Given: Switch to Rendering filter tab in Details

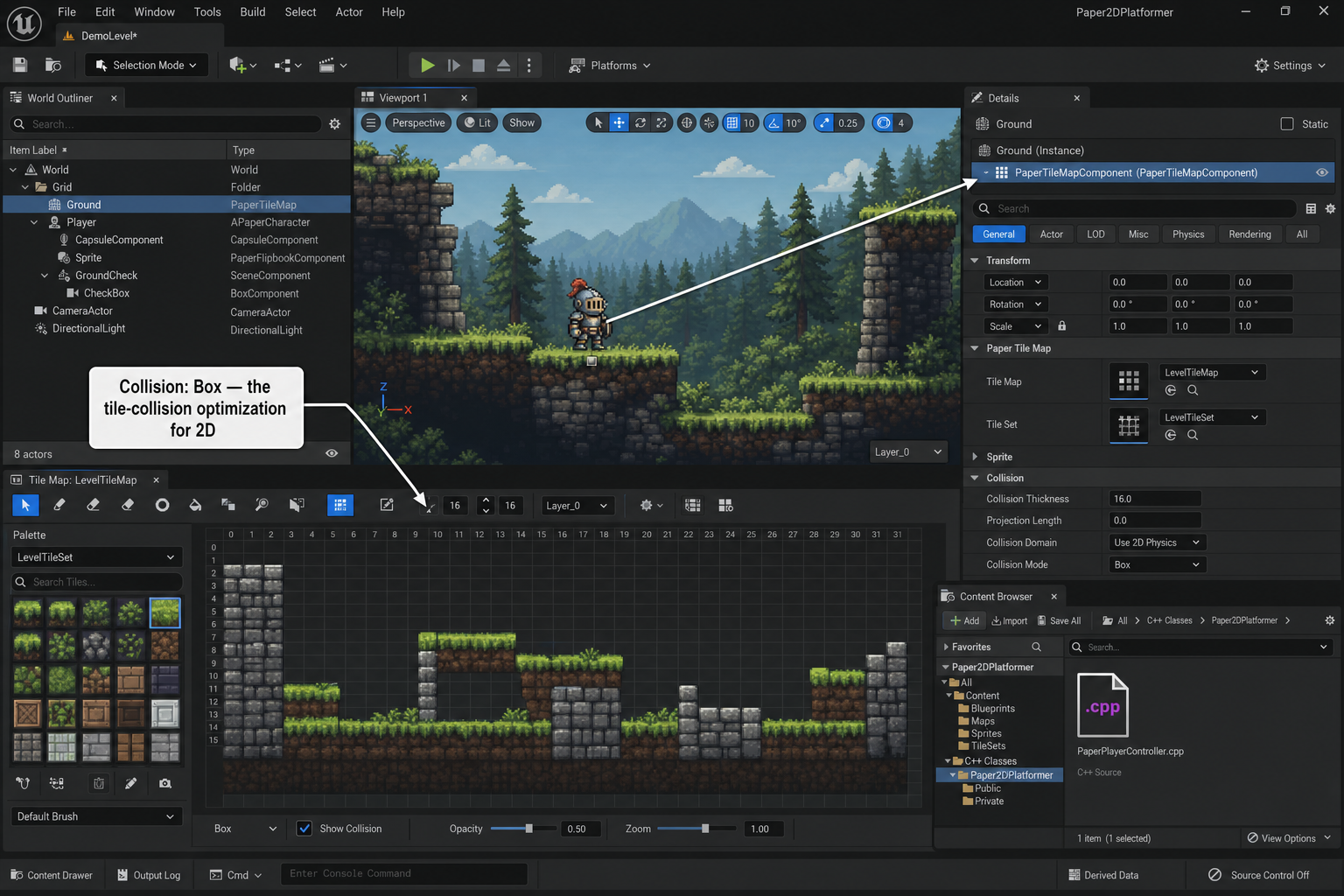Looking at the screenshot, I should (x=1249, y=234).
